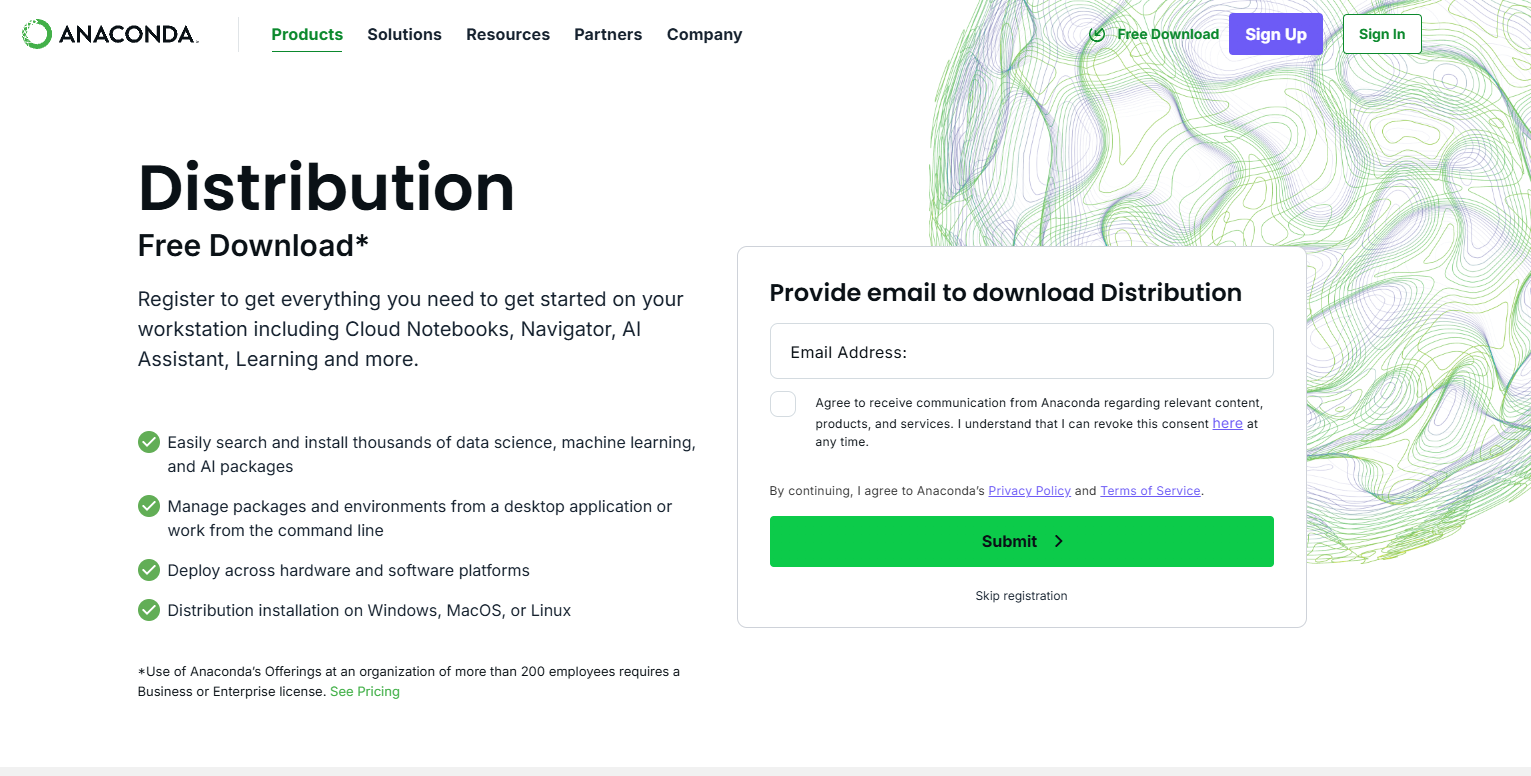The height and width of the screenshot is (776, 1531).
Task: Click the 'Distribution' heading
Action: click(x=326, y=187)
